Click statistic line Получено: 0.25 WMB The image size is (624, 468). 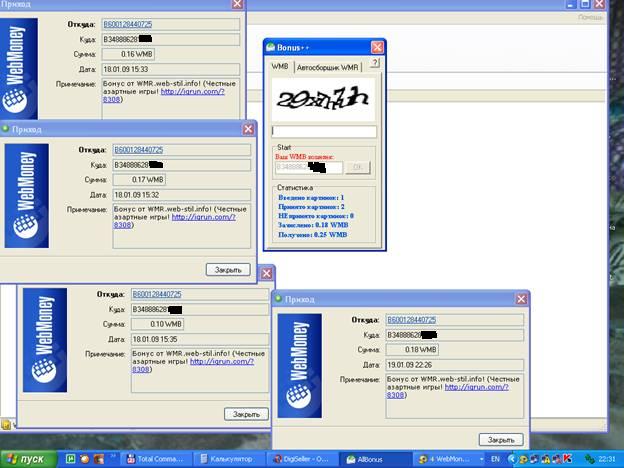(x=313, y=235)
